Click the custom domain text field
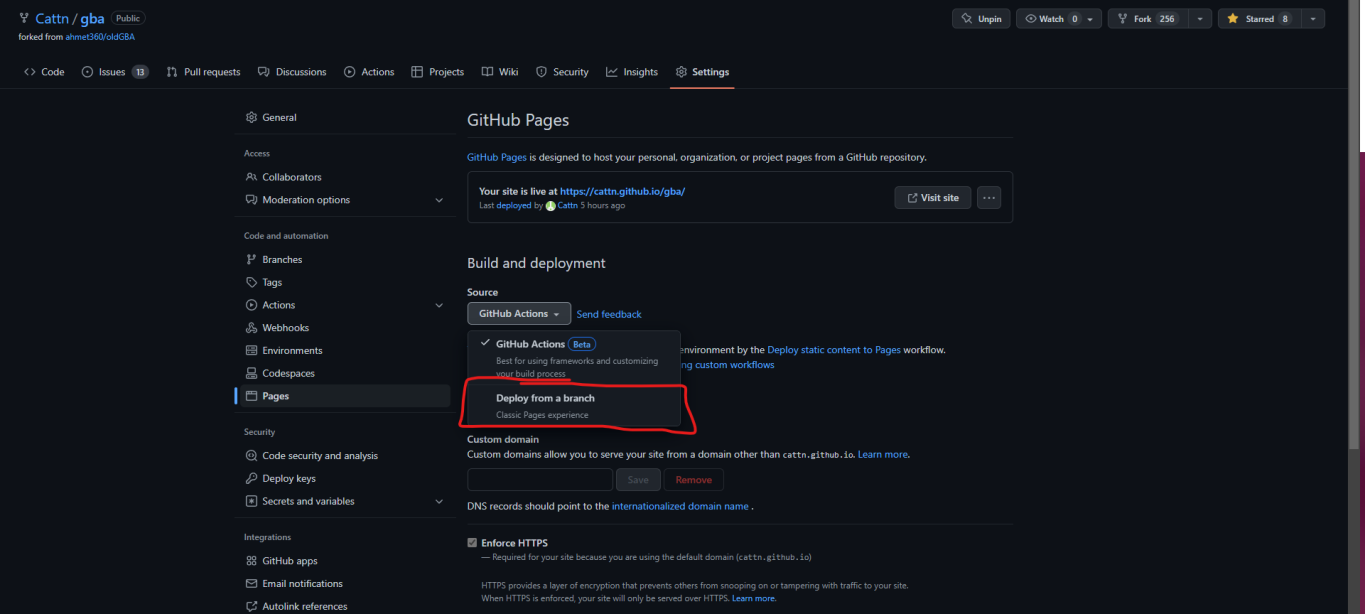 pos(539,480)
